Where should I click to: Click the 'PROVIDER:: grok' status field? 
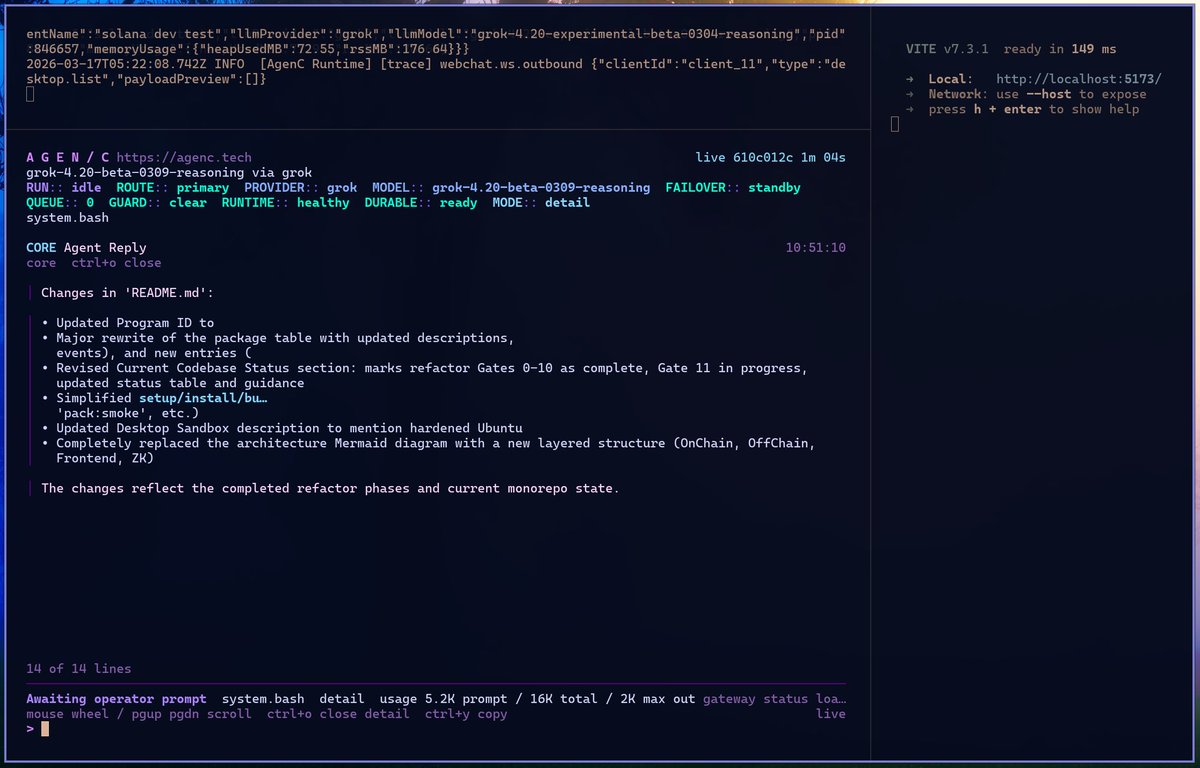pyautogui.click(x=300, y=187)
